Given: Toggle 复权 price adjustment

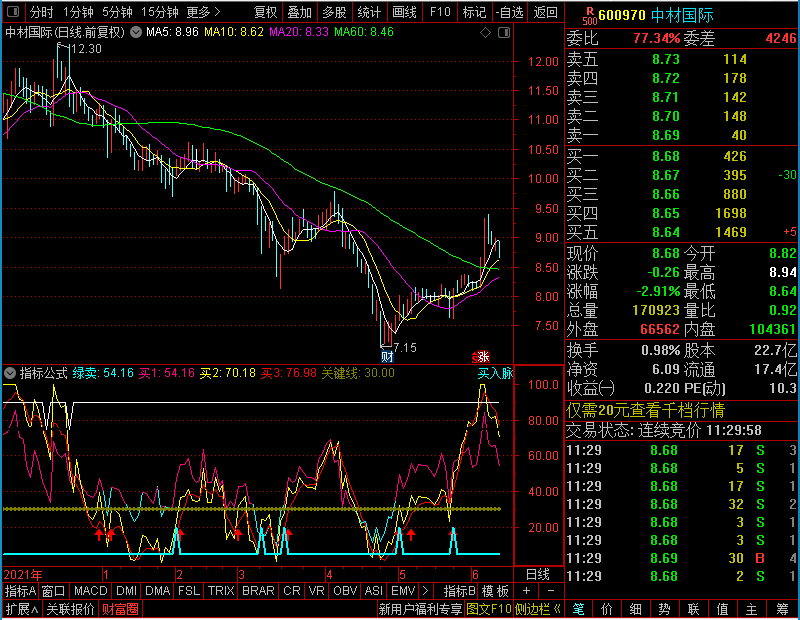Looking at the screenshot, I should (x=265, y=12).
